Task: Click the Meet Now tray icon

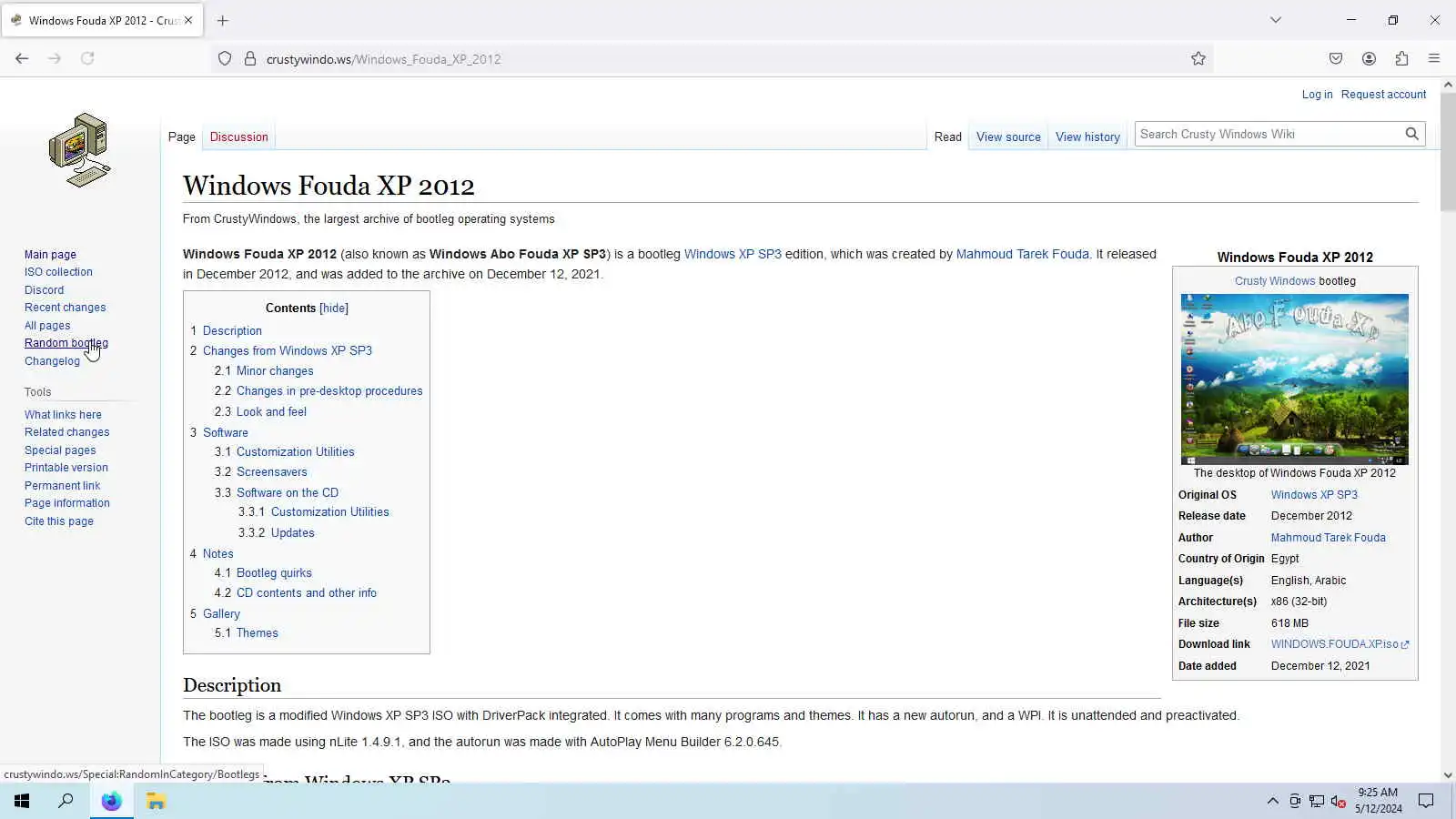Action: (x=1294, y=801)
